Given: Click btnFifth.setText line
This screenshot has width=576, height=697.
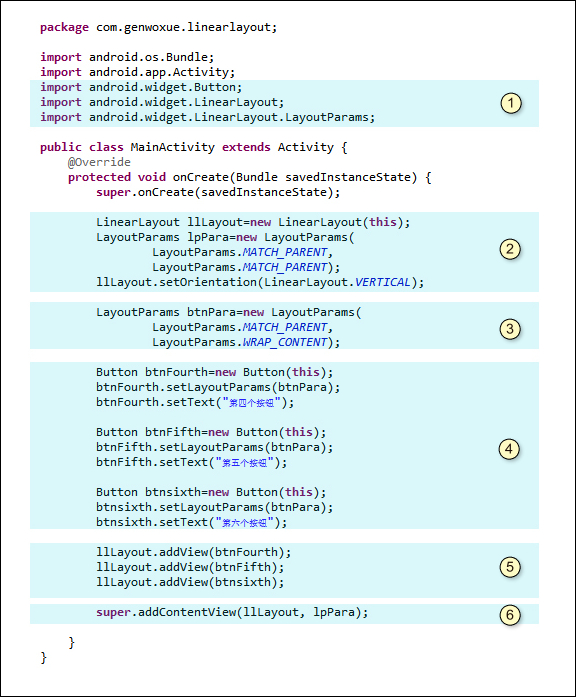Looking at the screenshot, I should [x=192, y=462].
